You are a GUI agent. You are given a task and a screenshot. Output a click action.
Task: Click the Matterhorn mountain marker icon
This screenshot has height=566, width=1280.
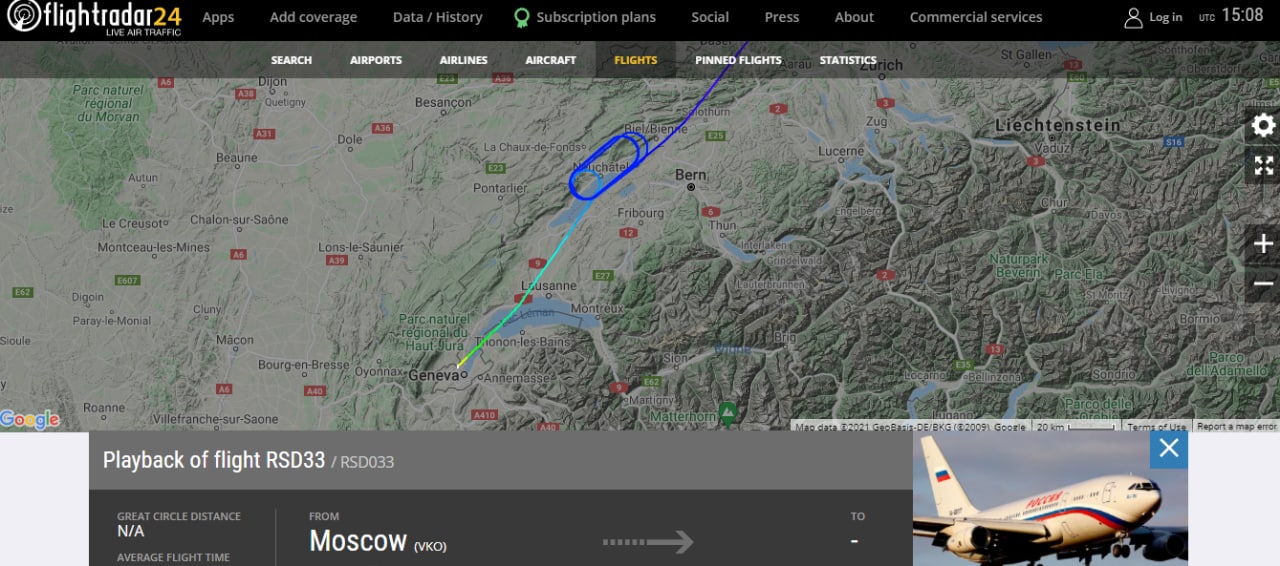pos(727,411)
